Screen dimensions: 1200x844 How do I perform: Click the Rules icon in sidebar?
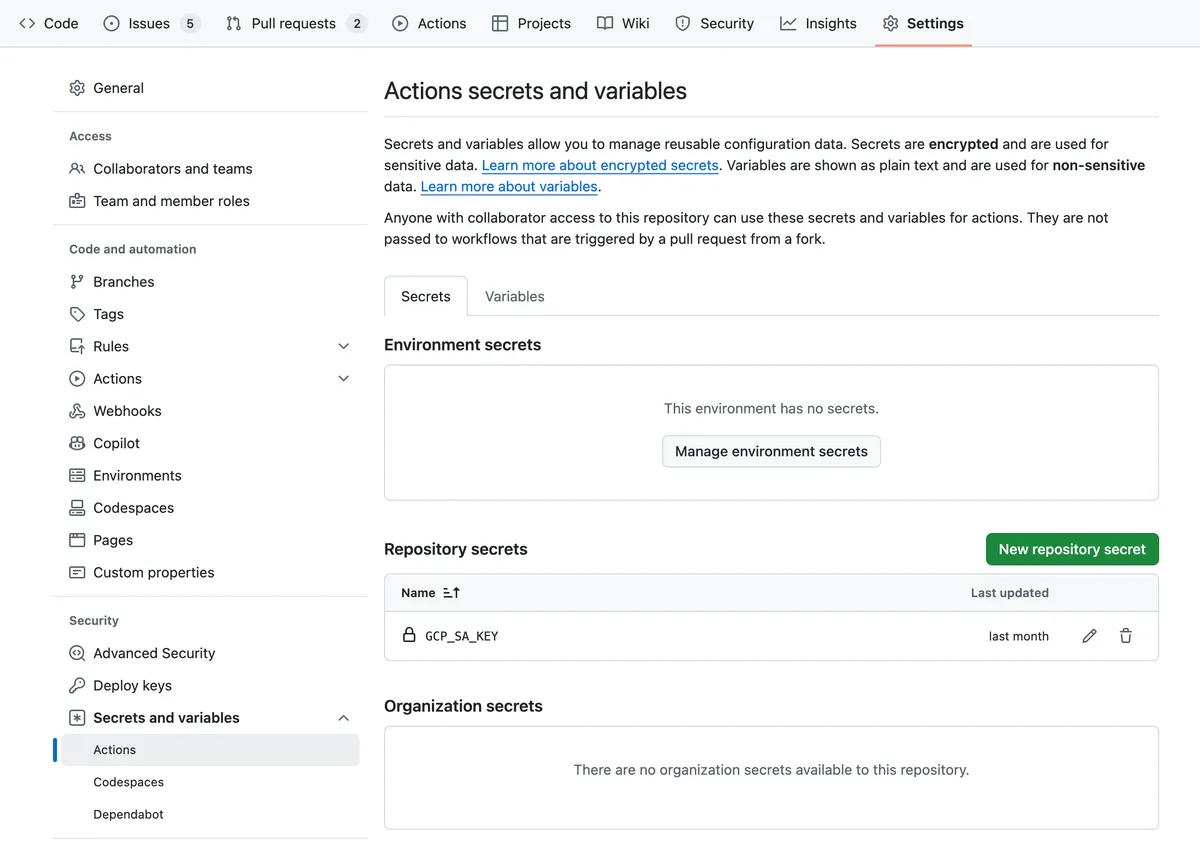click(x=77, y=346)
